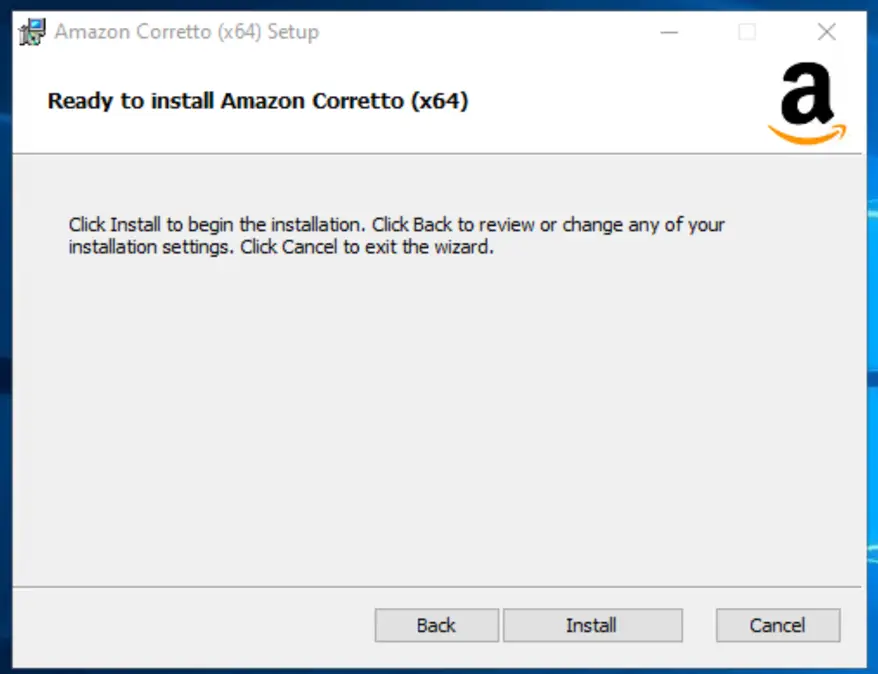Image resolution: width=878 pixels, height=674 pixels.
Task: Click the grayed-out maximize button
Action: click(x=747, y=32)
